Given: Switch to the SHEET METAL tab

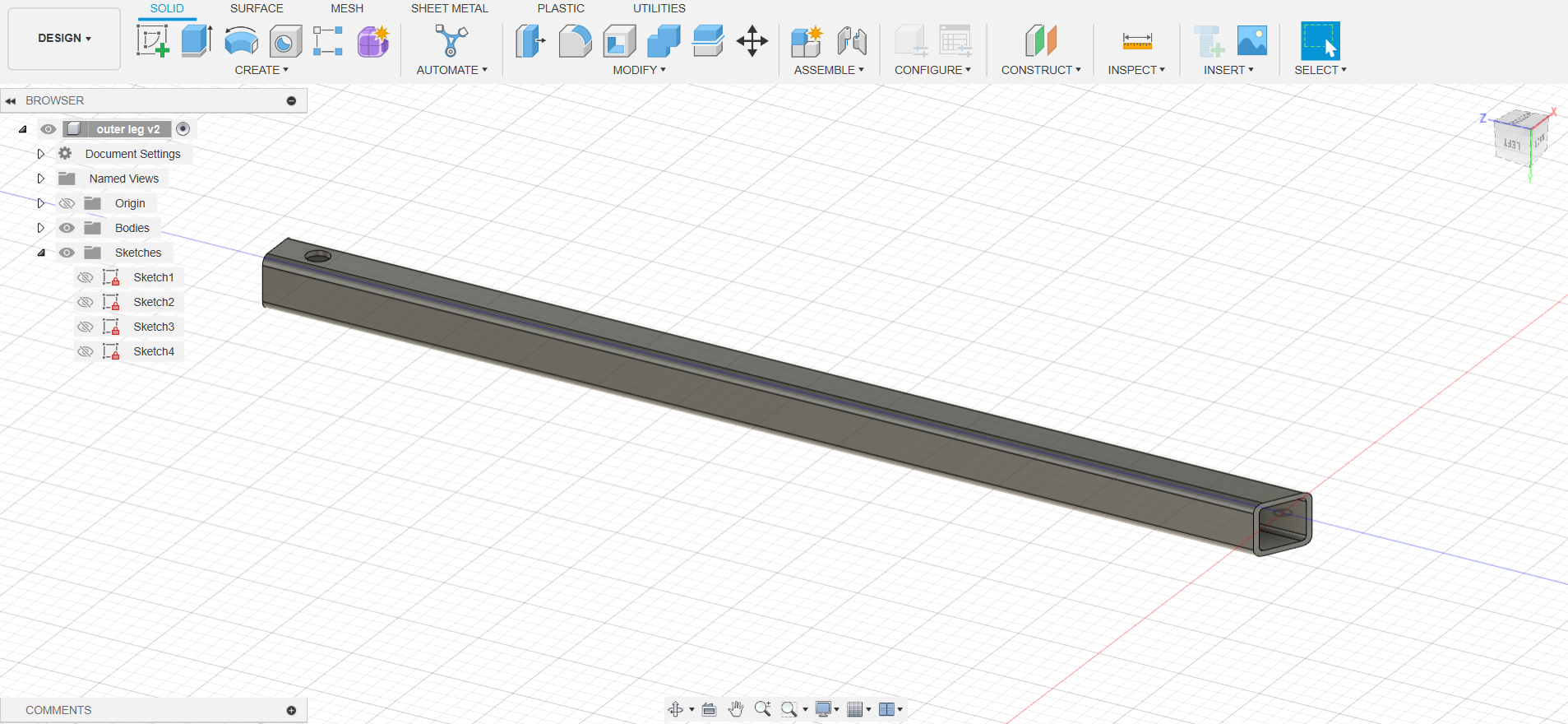Looking at the screenshot, I should [x=450, y=8].
